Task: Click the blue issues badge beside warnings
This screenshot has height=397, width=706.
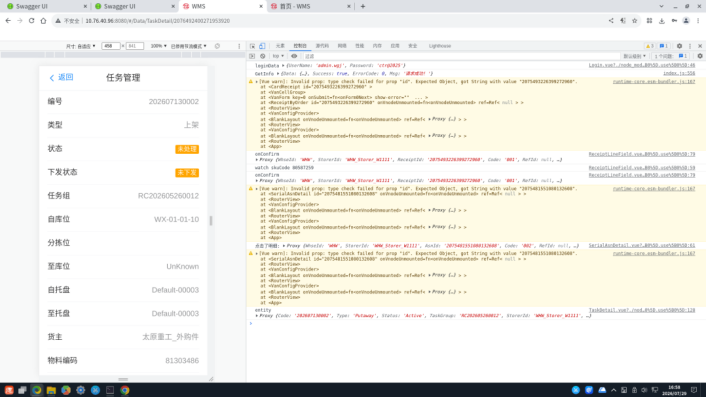Action: point(664,46)
